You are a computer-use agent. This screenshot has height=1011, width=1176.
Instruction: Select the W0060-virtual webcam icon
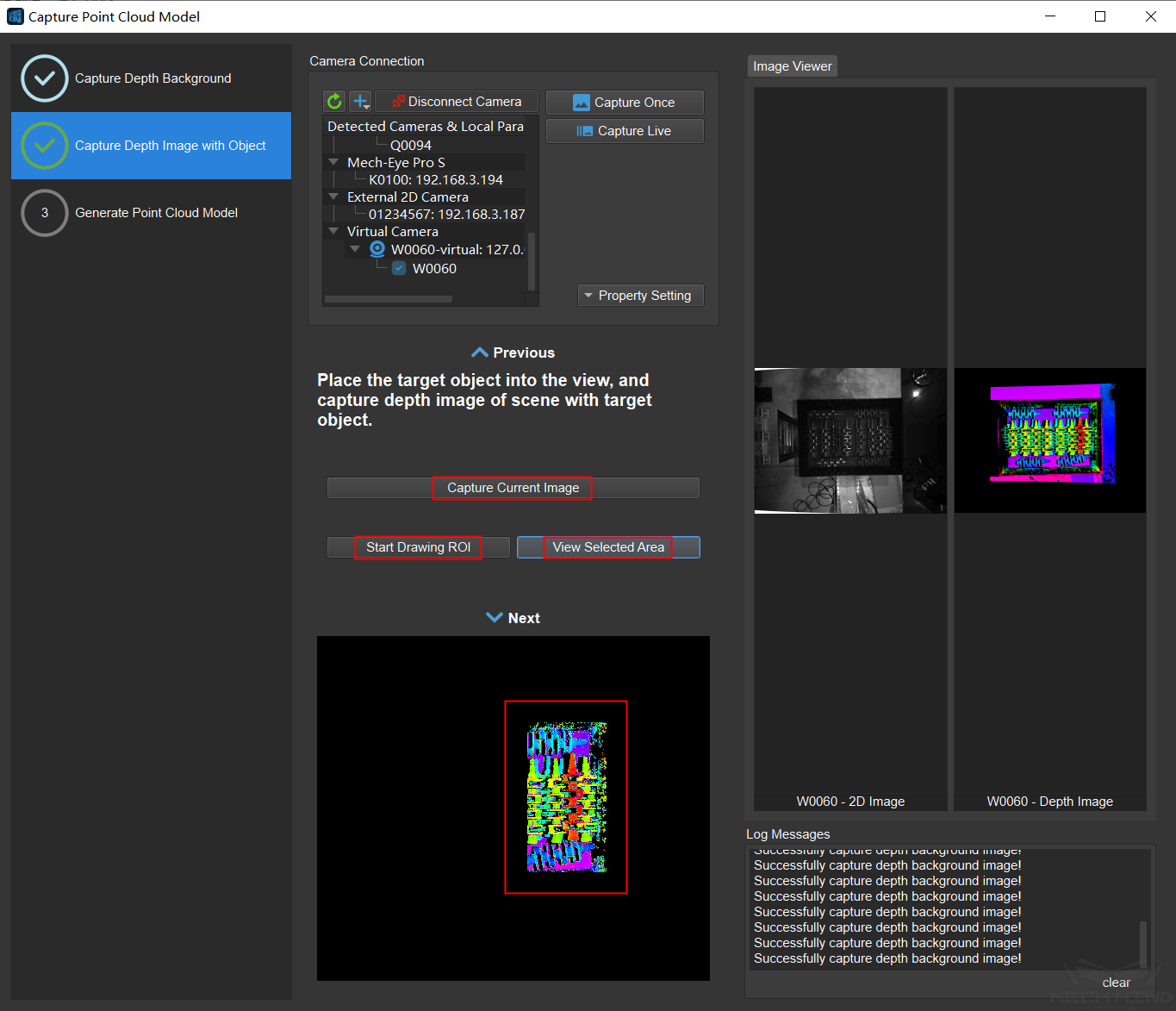click(377, 249)
